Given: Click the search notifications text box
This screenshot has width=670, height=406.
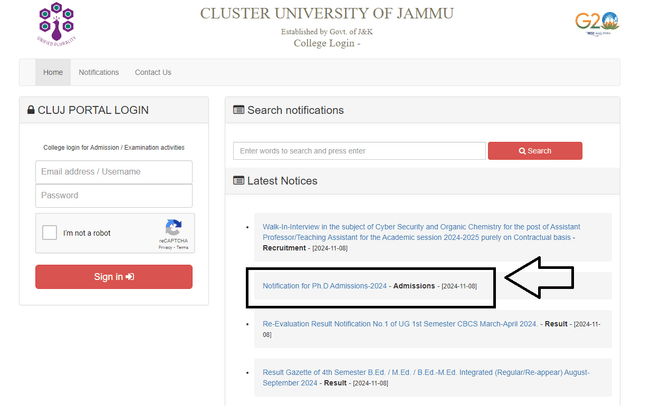Looking at the screenshot, I should pos(359,151).
